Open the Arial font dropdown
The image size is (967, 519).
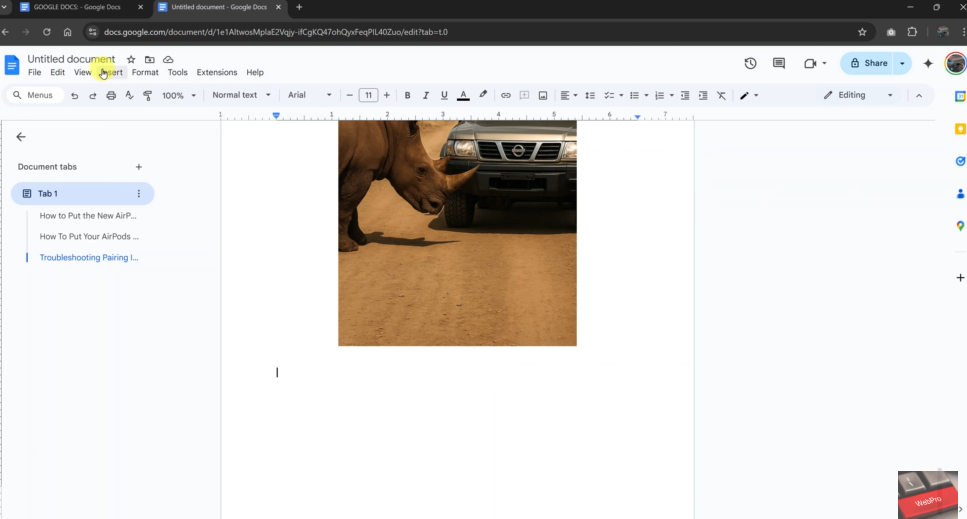310,95
